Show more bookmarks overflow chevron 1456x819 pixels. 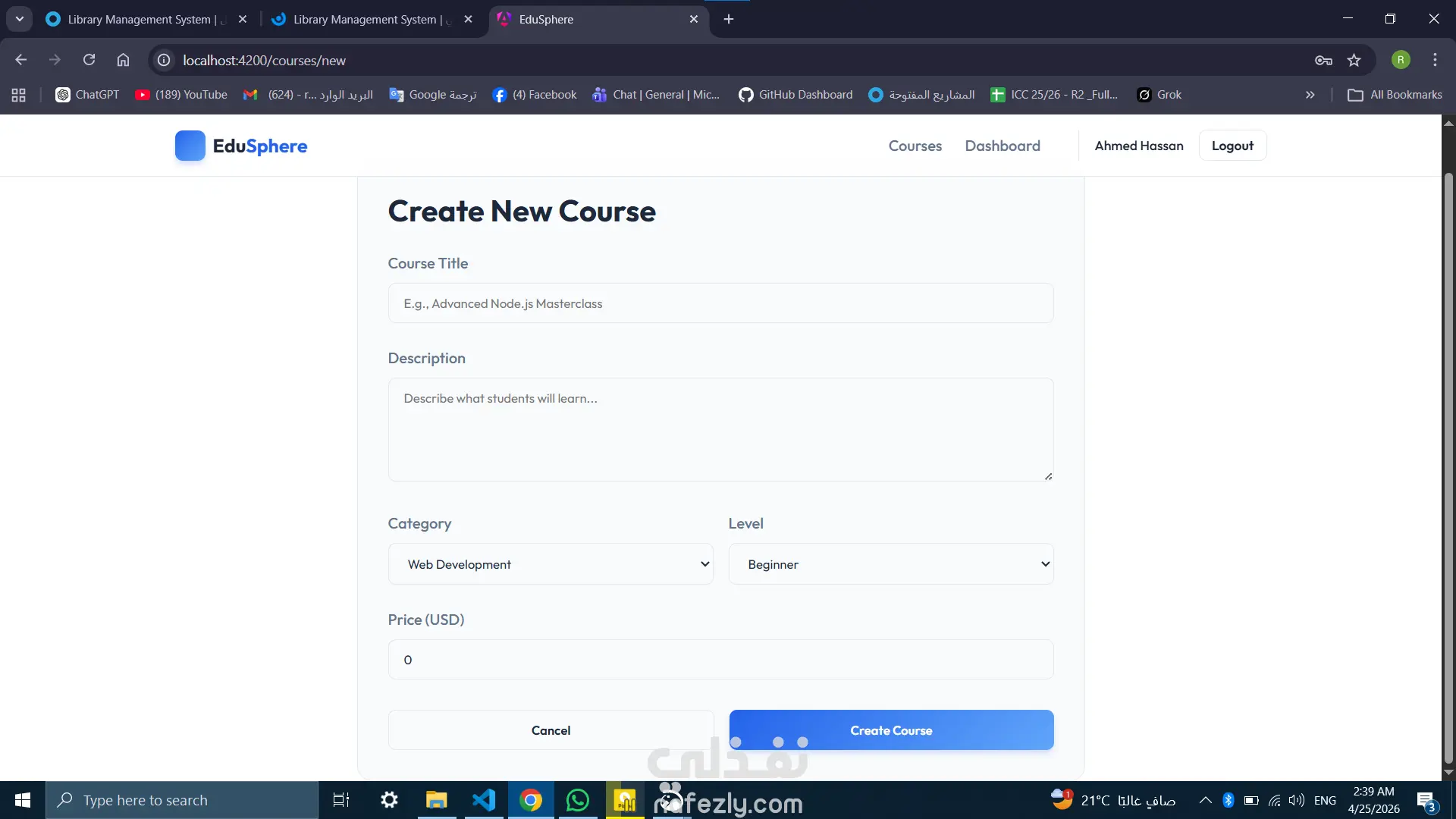coord(1310,95)
